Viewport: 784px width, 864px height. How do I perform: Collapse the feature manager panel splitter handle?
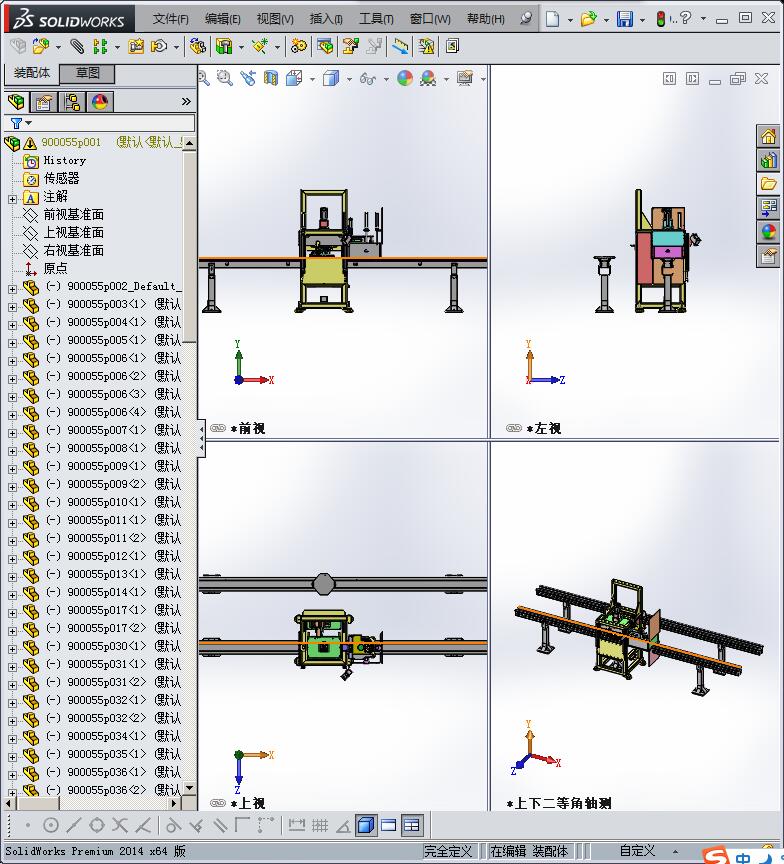pyautogui.click(x=201, y=439)
